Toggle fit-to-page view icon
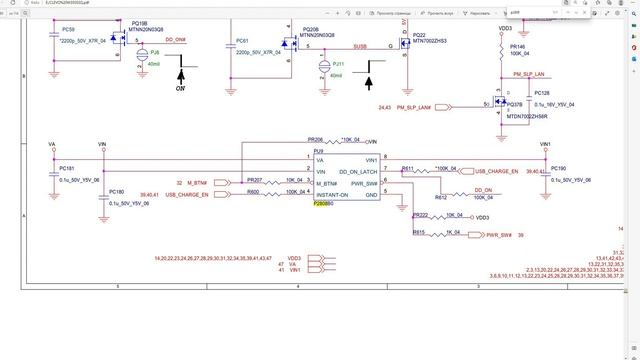This screenshot has height=360, width=640. 358,13
